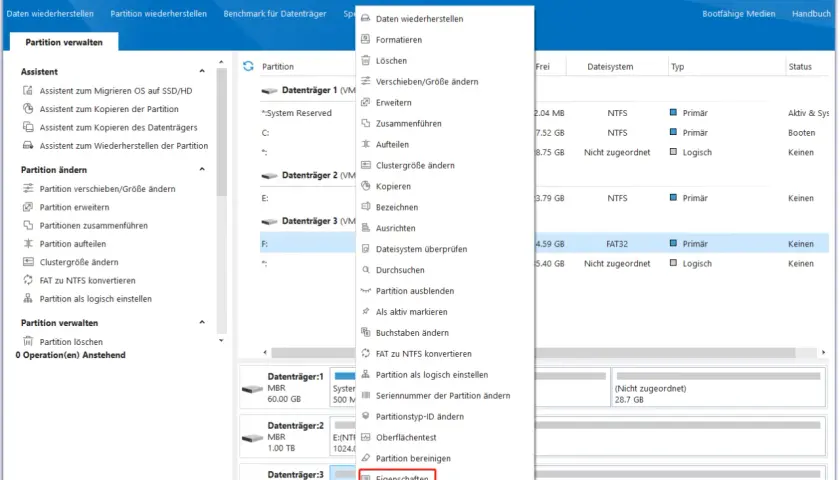The image size is (840, 480).
Task: Click right arrow of horizontal scrollbar
Action: 823,352
